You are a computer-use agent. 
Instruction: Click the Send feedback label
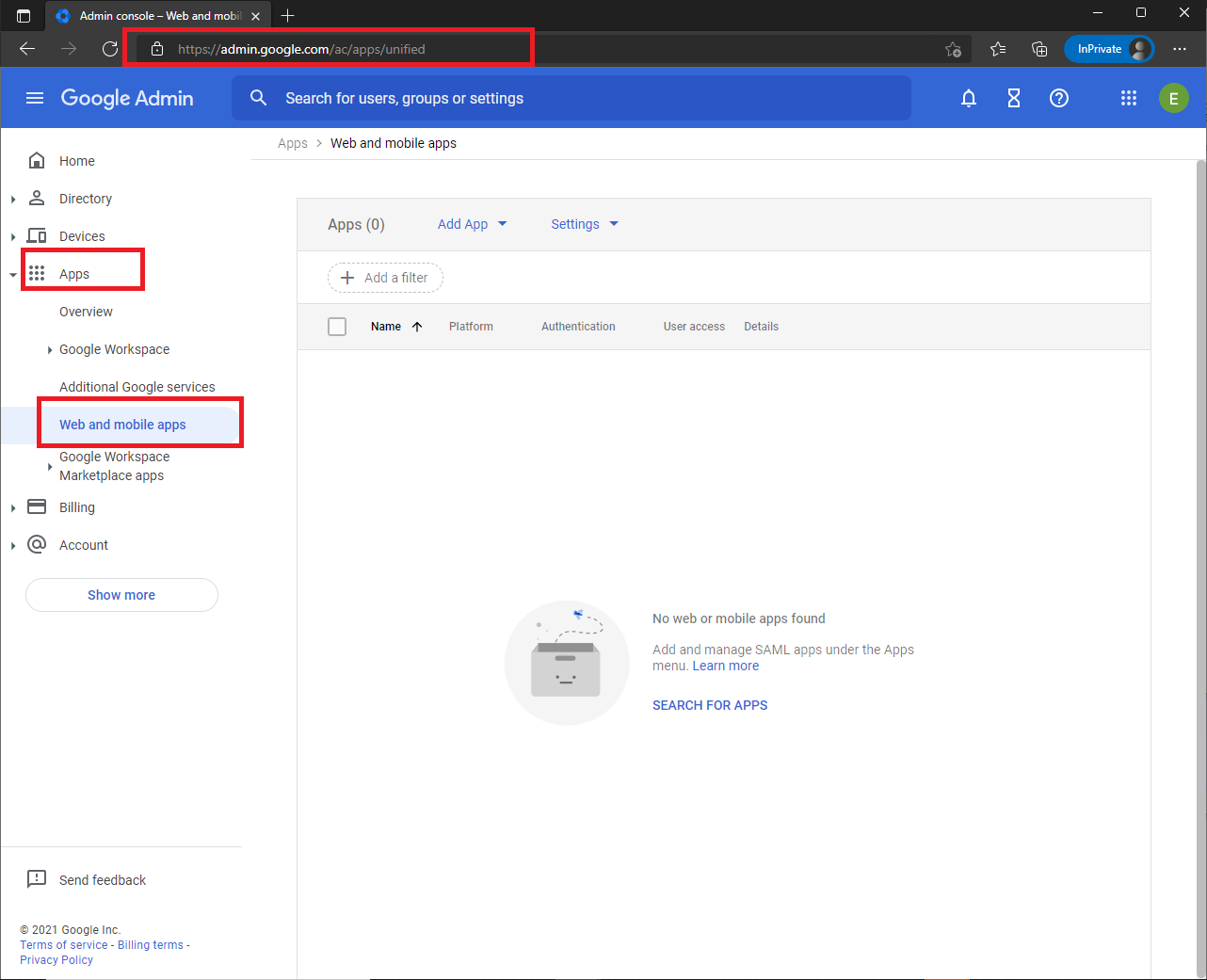click(103, 880)
